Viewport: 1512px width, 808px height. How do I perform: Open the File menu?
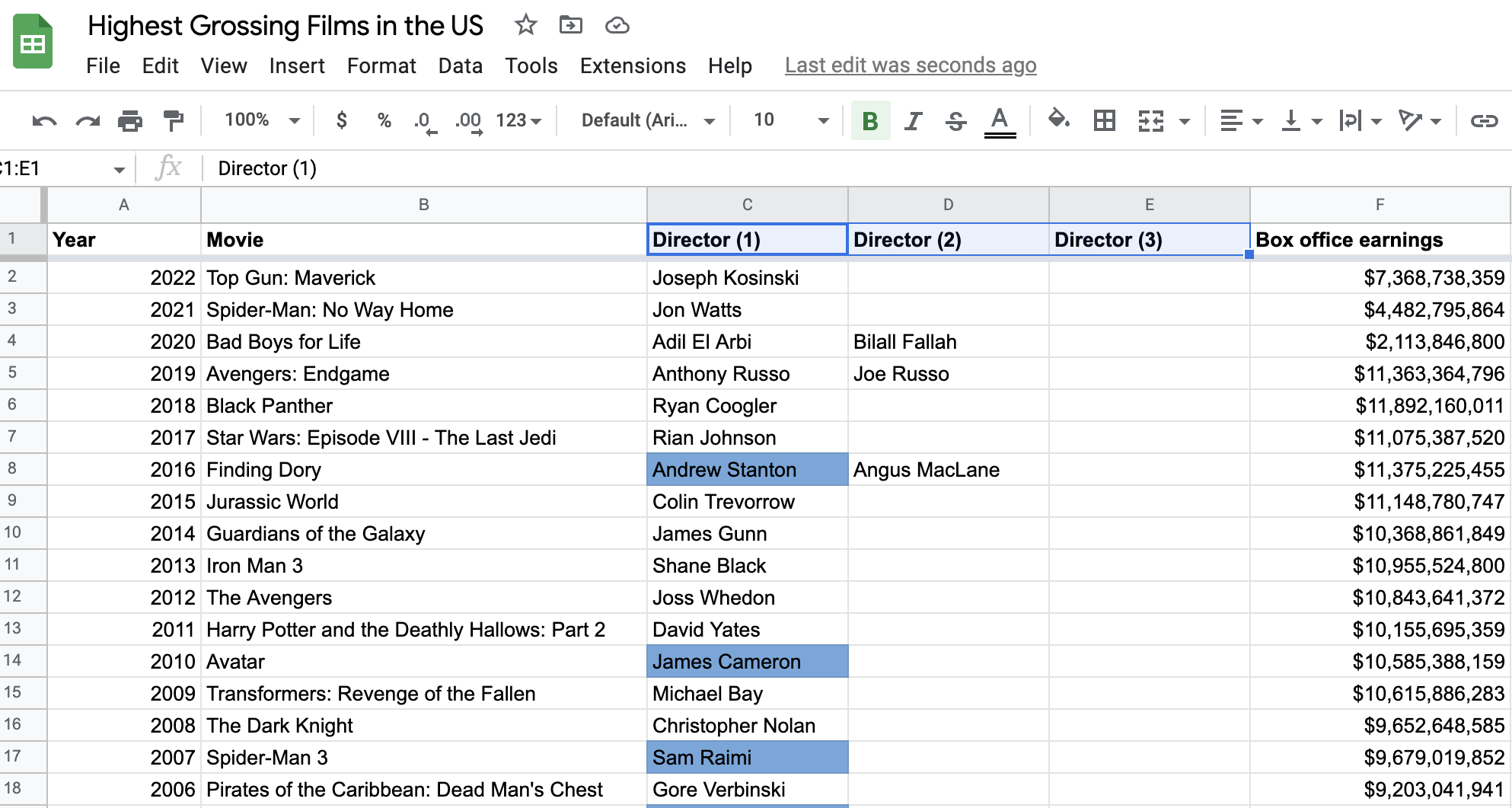[x=103, y=65]
